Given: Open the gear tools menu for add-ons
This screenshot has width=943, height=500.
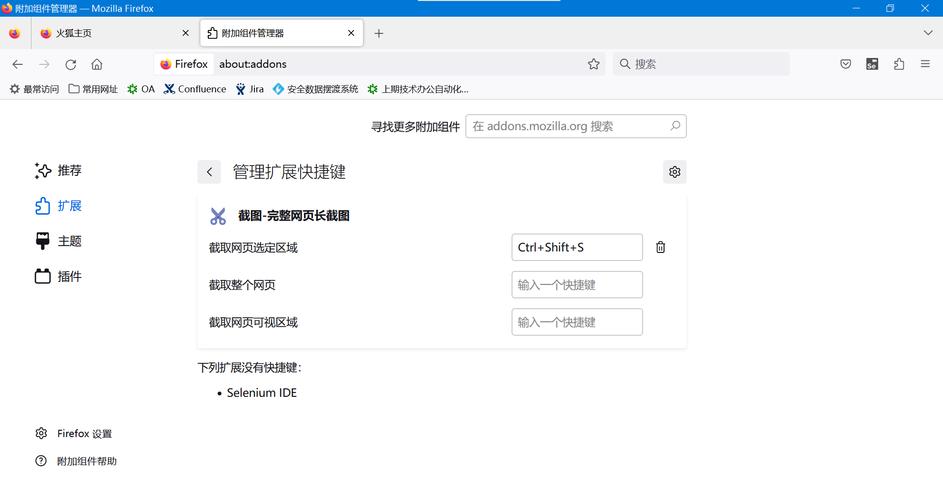Looking at the screenshot, I should 674,172.
